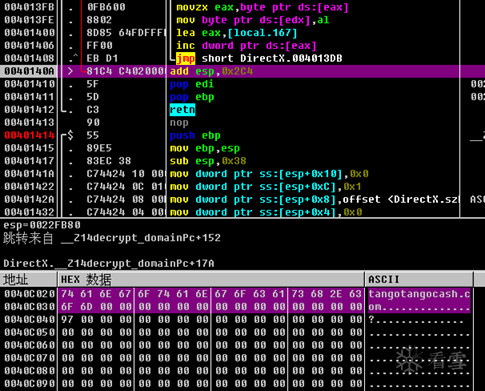Select mov dword ptr ss:[esp+0xC],0x1 line
This screenshot has height=391, width=485.
tap(266, 187)
